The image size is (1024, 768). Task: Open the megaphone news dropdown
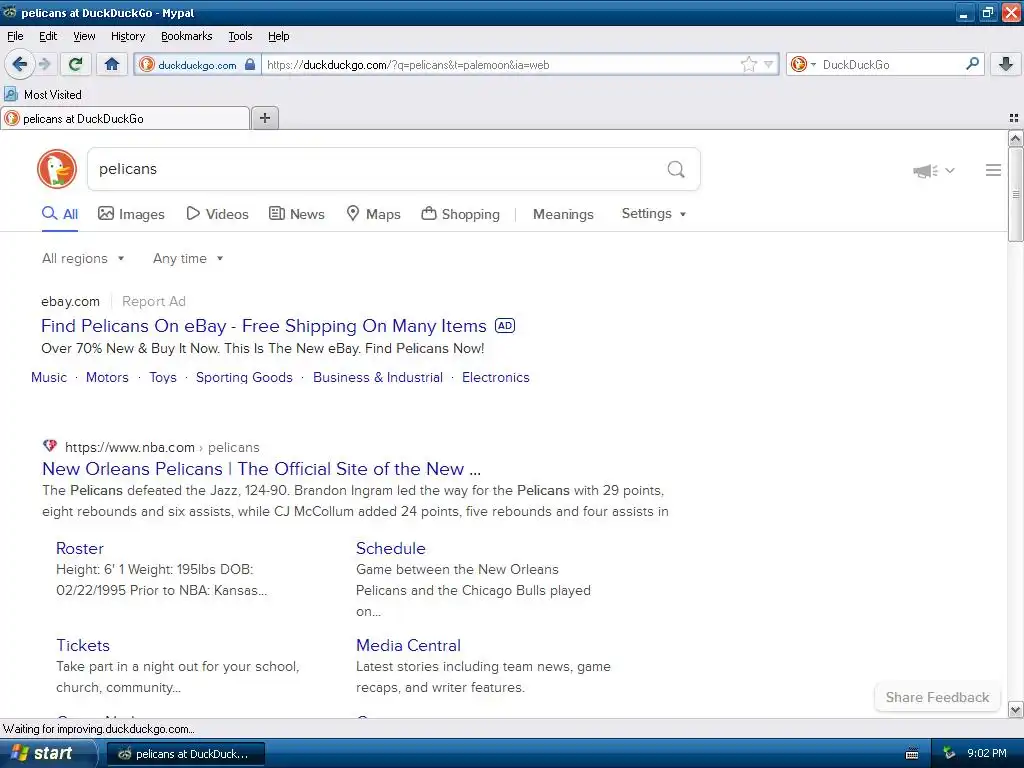(x=934, y=170)
